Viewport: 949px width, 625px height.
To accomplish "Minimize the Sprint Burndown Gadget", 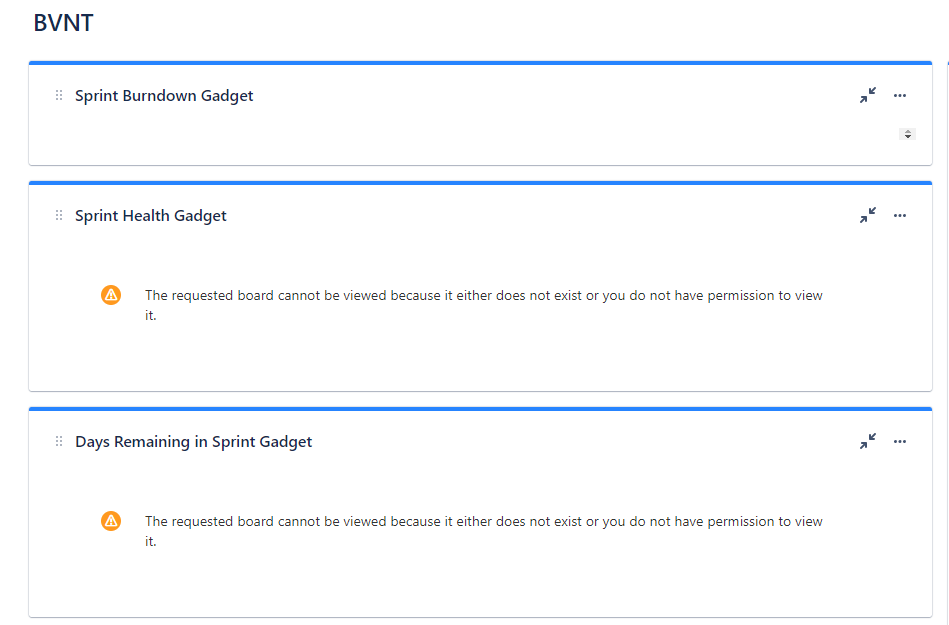I will (x=868, y=96).
